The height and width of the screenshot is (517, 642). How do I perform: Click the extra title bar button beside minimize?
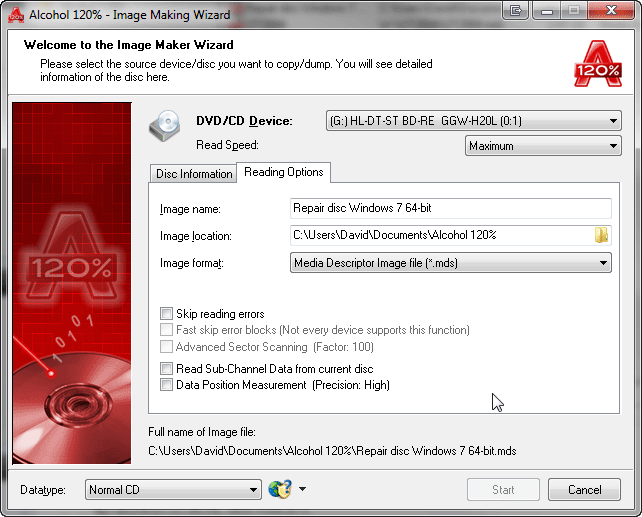coord(515,10)
